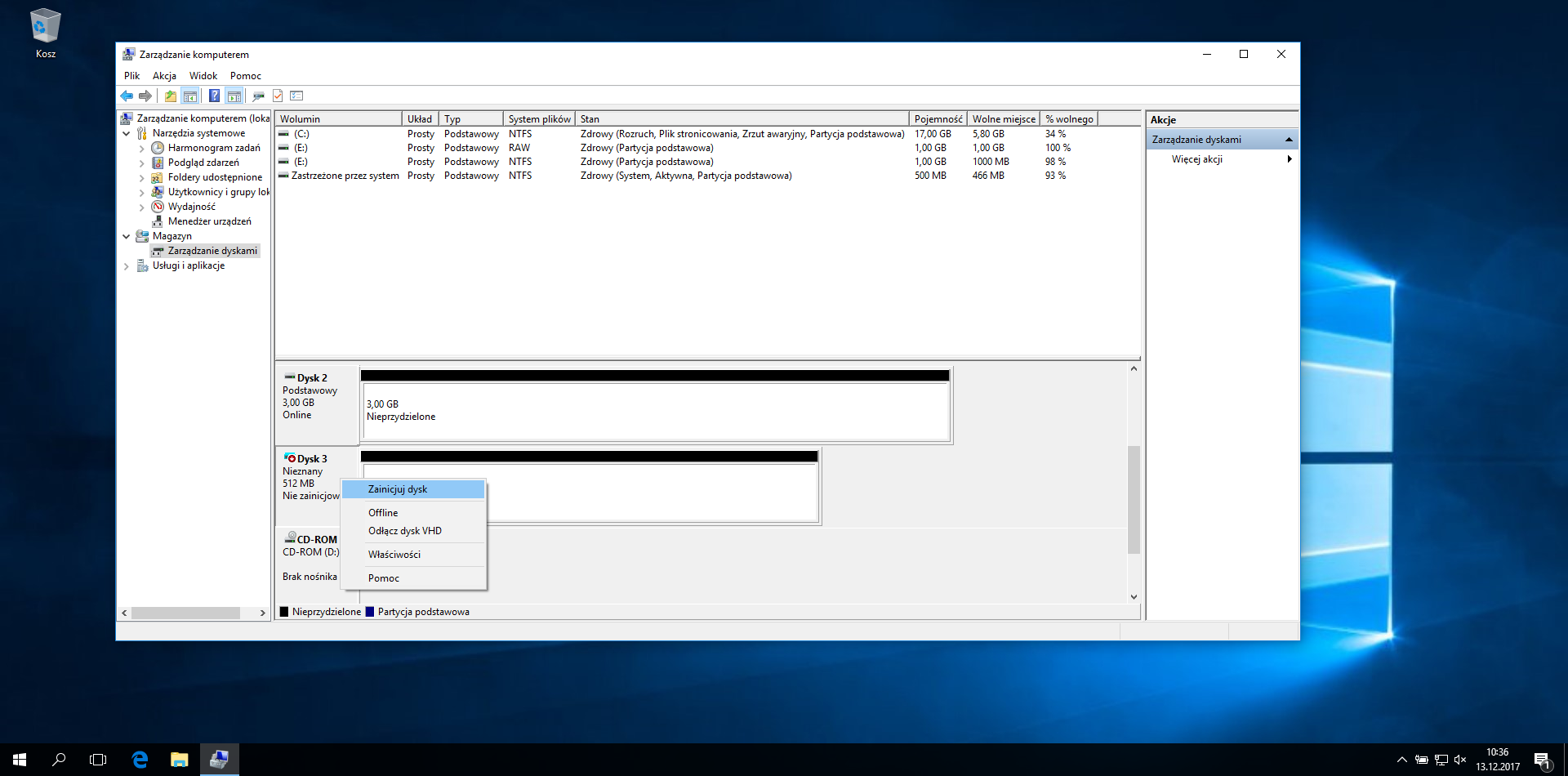Click the properties checkmark page toolbar icon

278,96
